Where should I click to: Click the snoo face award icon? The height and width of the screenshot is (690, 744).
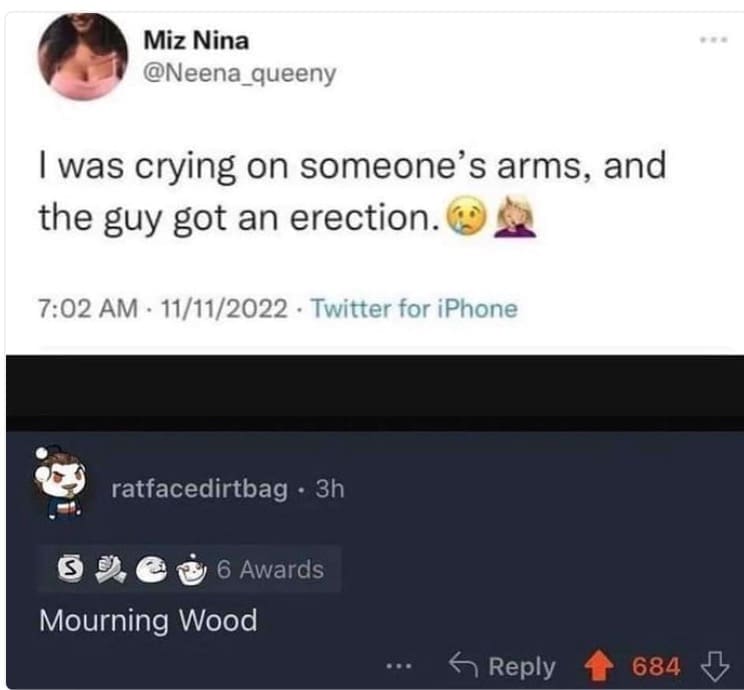pyautogui.click(x=151, y=569)
